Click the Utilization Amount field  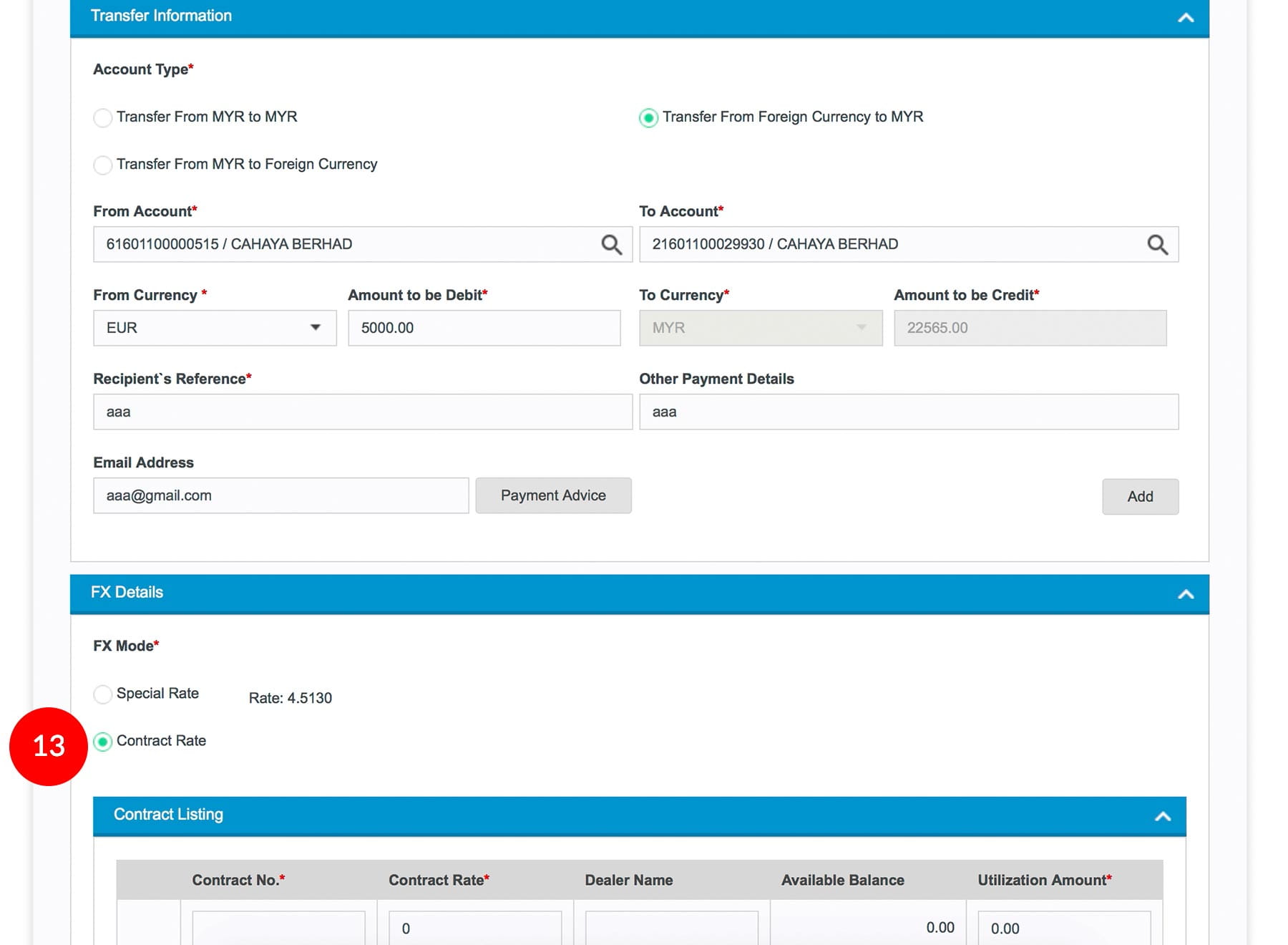coord(1063,928)
